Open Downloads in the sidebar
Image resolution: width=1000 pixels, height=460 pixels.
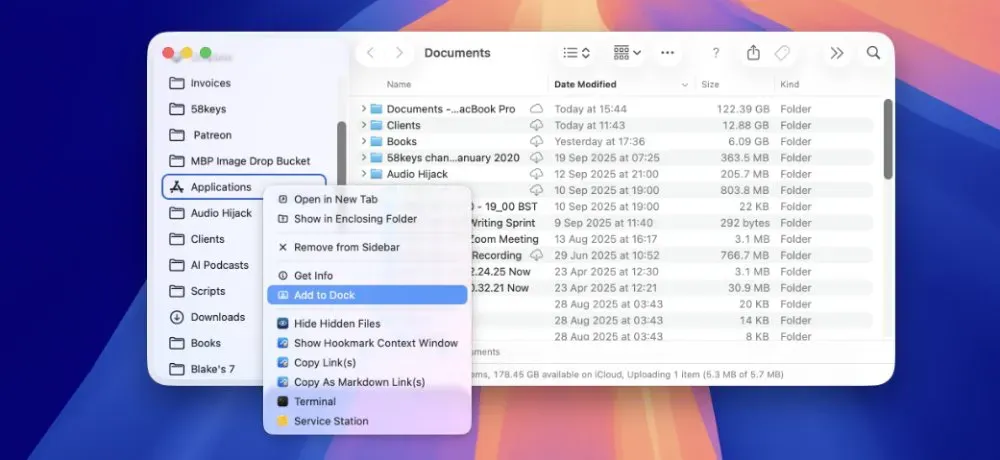(217, 317)
